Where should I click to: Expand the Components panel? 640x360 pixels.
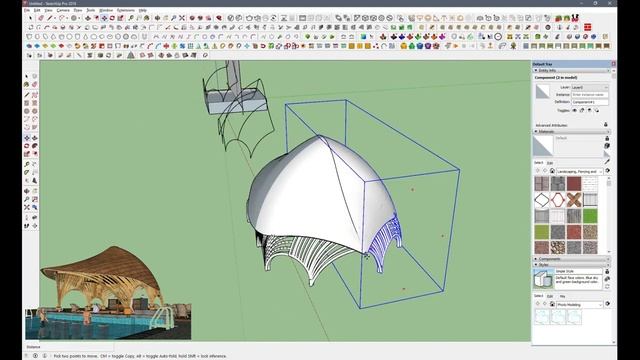(571, 259)
